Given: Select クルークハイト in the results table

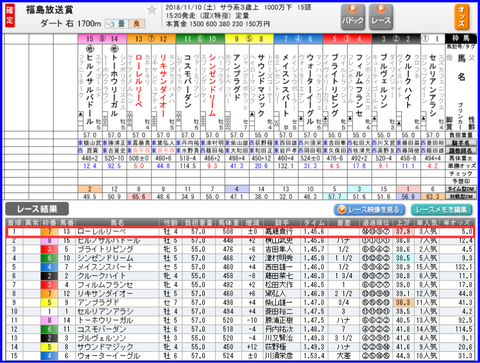Looking at the screenshot, I should (x=102, y=276).
